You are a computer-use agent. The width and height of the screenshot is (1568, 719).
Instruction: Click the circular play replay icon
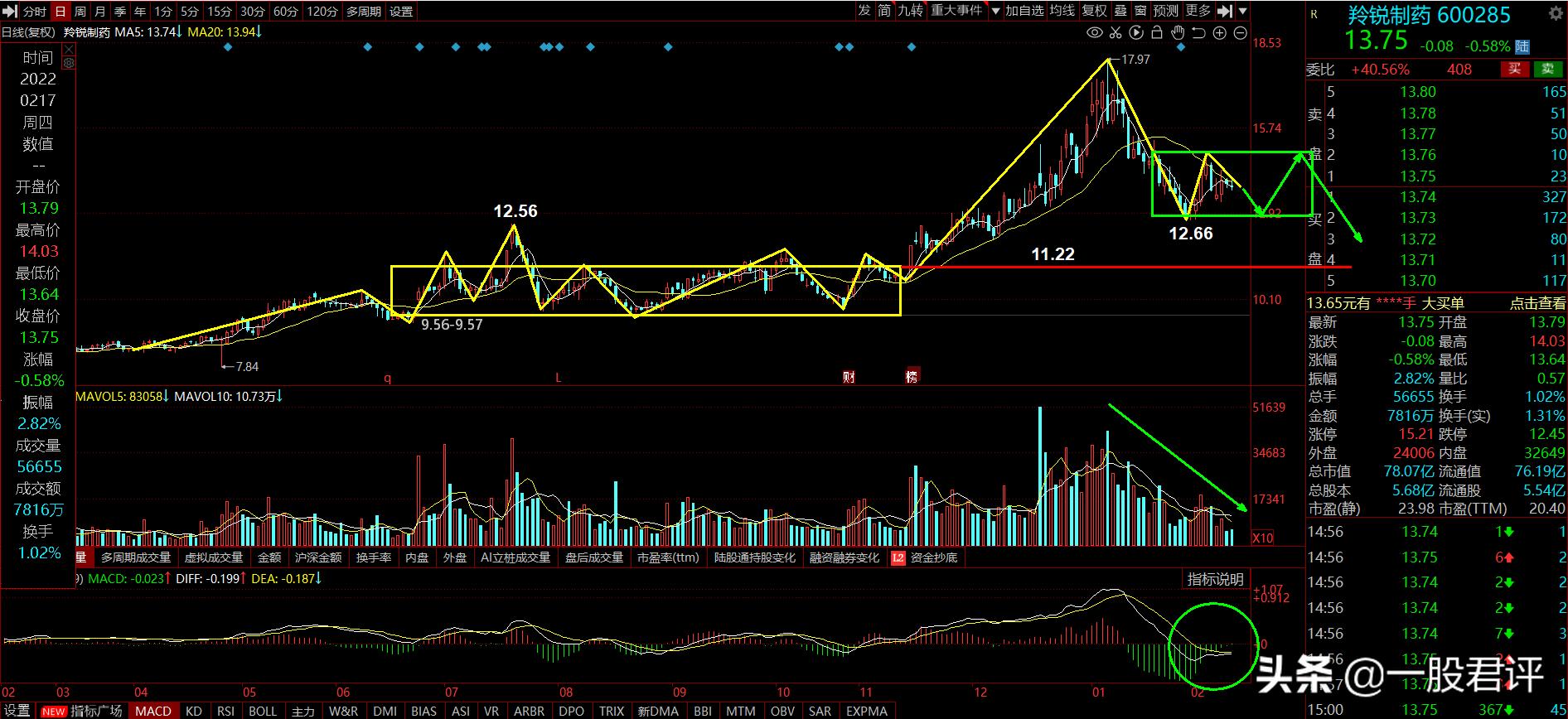point(1136,33)
